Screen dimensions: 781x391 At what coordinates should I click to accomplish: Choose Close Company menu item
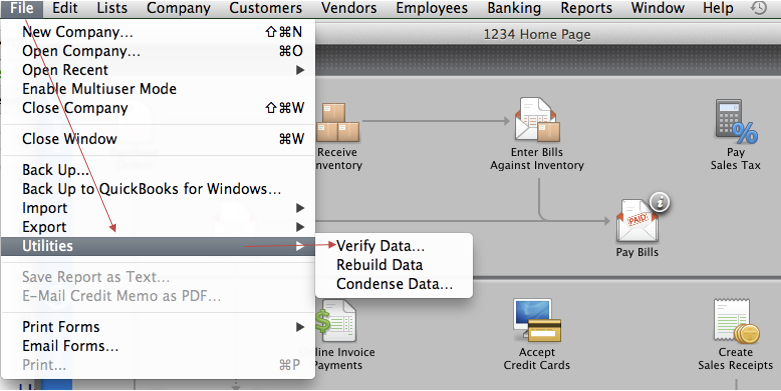coord(158,108)
